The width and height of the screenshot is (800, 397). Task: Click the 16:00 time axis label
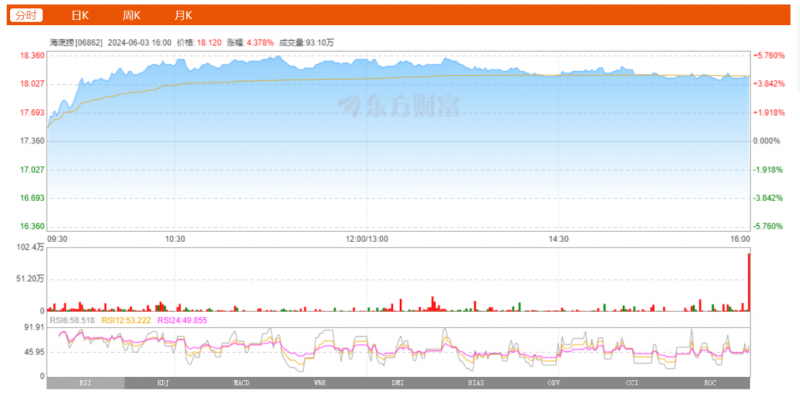coord(740,239)
